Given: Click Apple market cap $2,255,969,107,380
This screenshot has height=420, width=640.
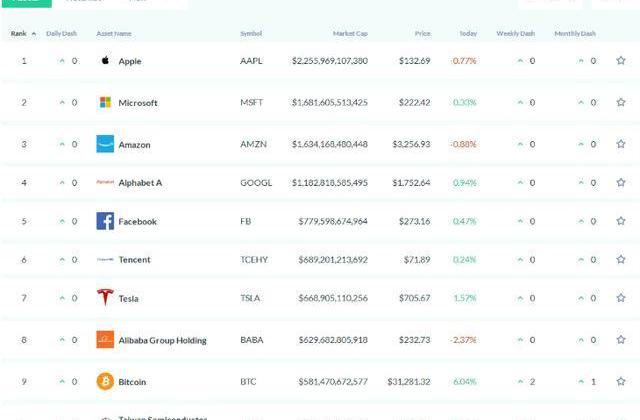Looking at the screenshot, I should pyautogui.click(x=330, y=60).
